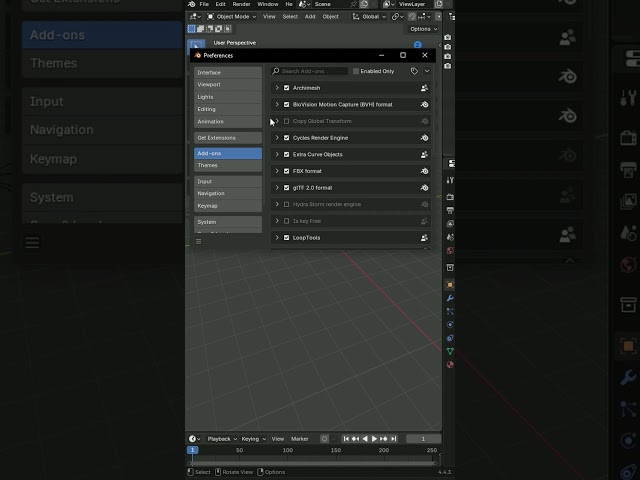Open the green Object Data properties tab

(x=450, y=351)
